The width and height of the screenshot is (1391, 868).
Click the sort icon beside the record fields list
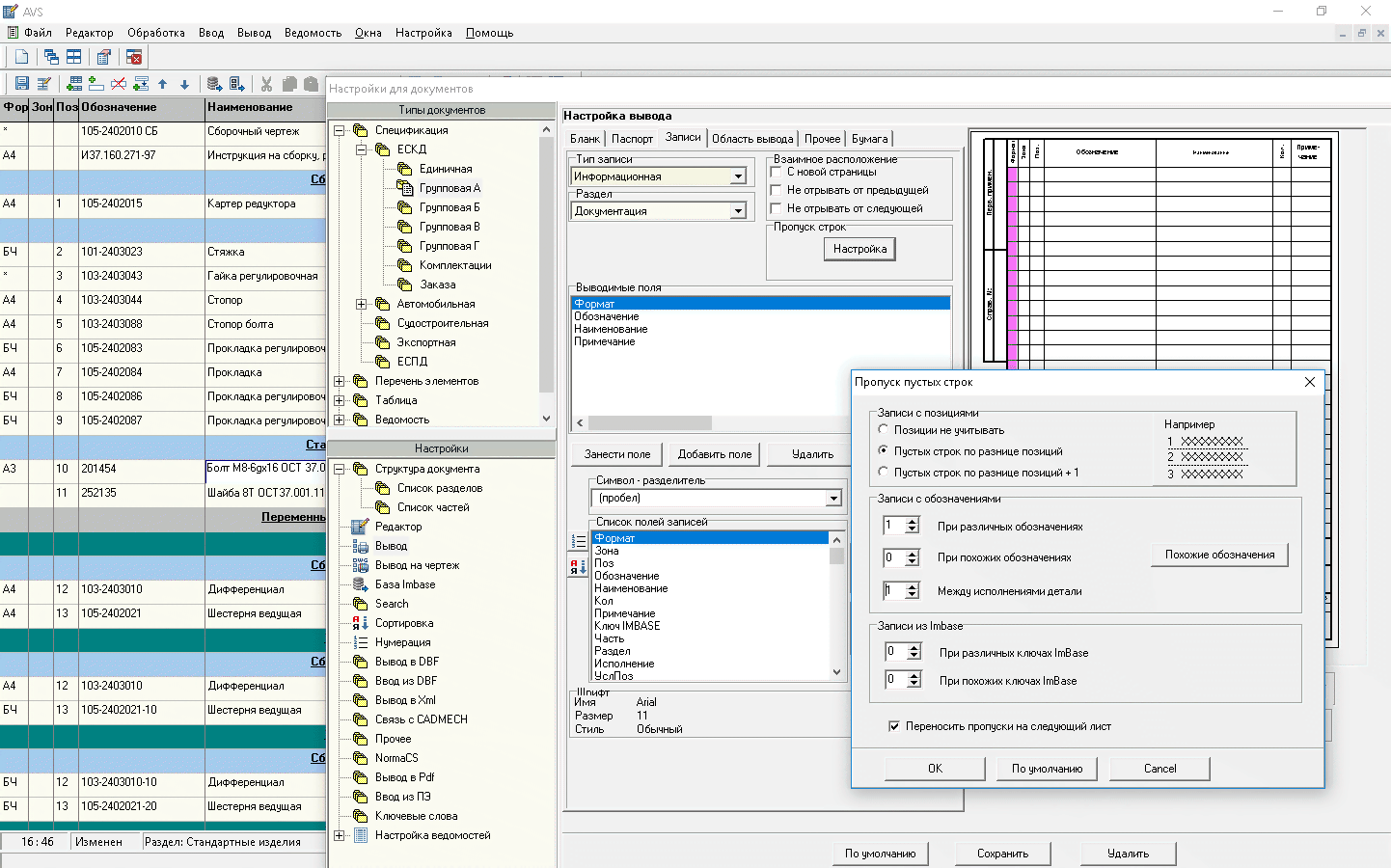pyautogui.click(x=578, y=567)
